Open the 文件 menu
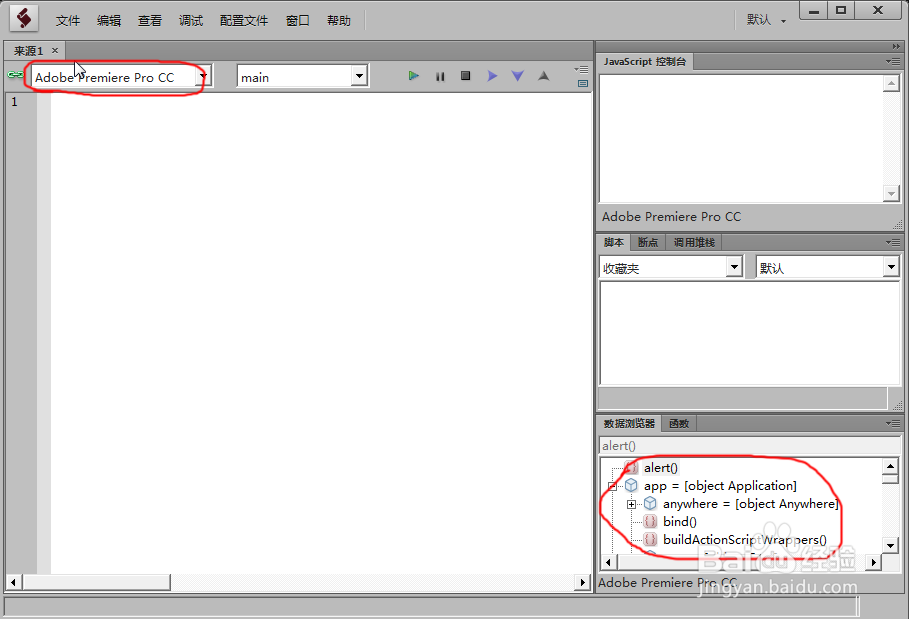The image size is (909, 619). pos(68,21)
